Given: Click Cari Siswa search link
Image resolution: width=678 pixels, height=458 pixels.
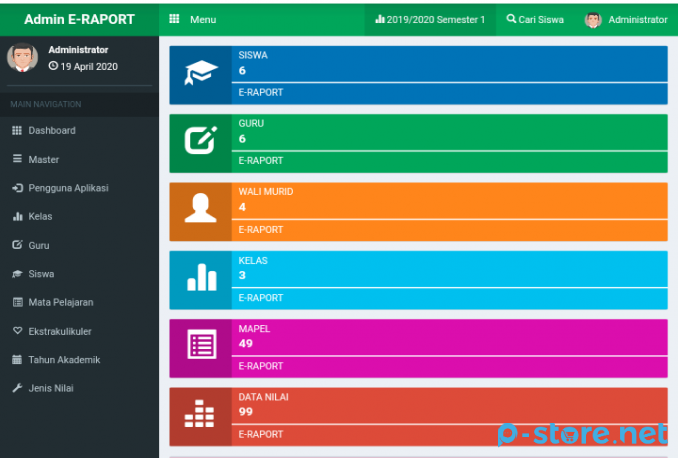Looking at the screenshot, I should point(535,19).
